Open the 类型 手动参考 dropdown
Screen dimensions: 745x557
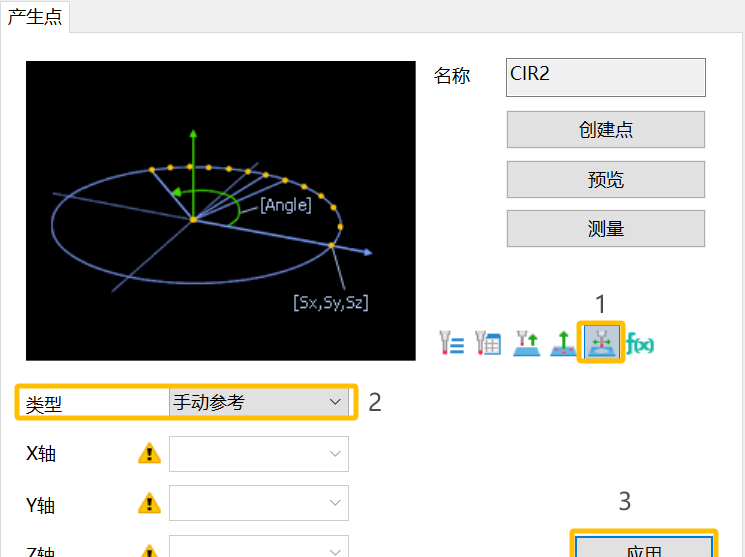[258, 403]
